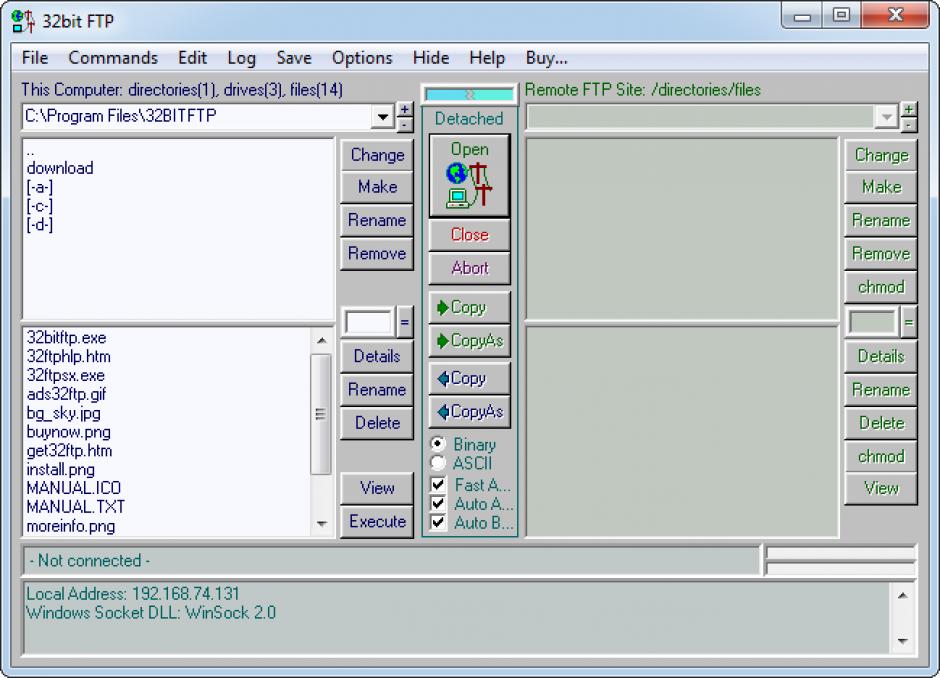Image resolution: width=940 pixels, height=678 pixels.
Task: Expand the local path dropdown
Action: click(382, 116)
